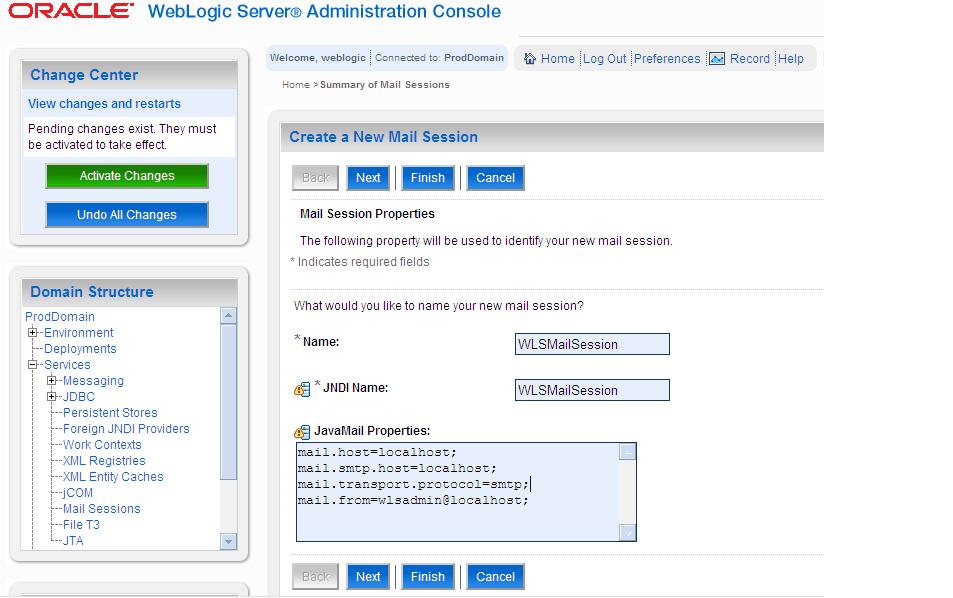Click the icon beside JNDI Name
The height and width of the screenshot is (598, 953).
tap(302, 389)
